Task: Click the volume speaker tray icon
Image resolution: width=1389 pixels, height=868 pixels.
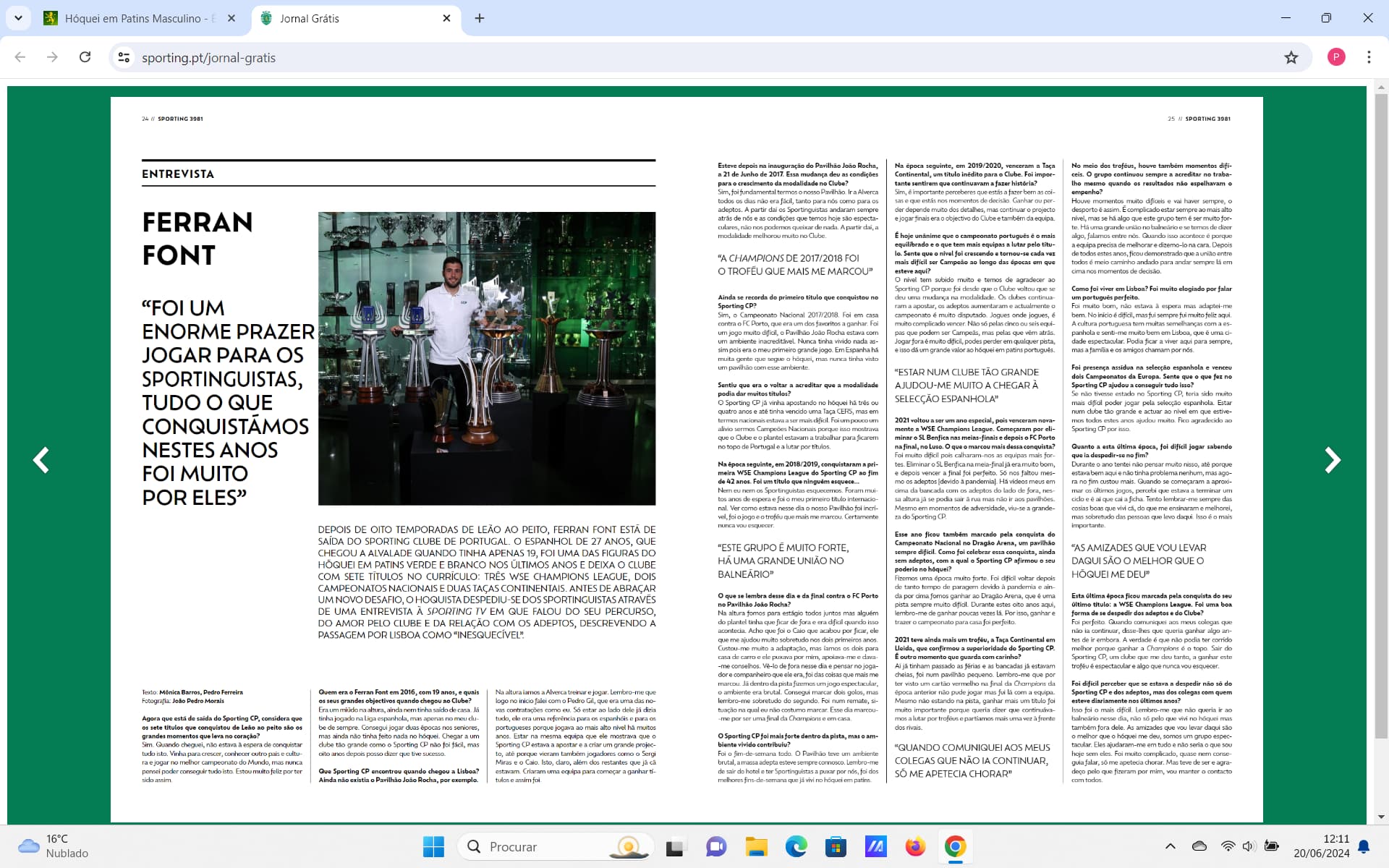Action: point(1249,846)
